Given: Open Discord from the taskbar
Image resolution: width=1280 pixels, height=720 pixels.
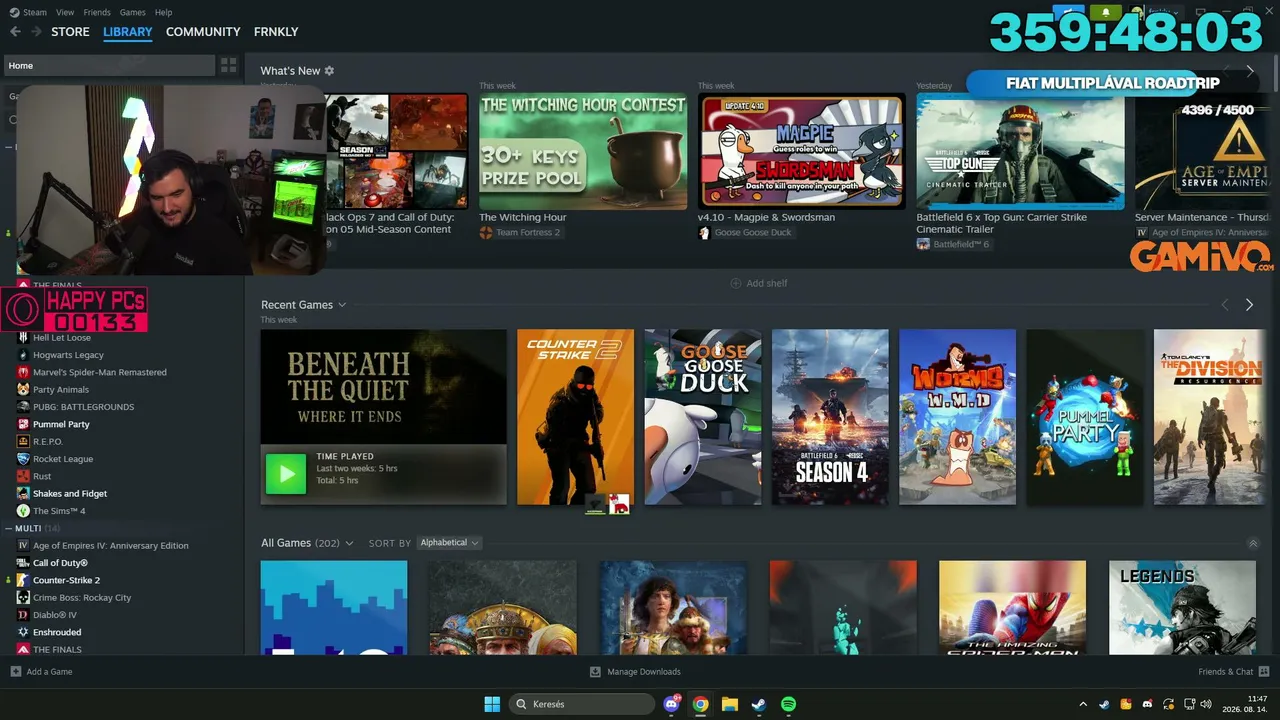Looking at the screenshot, I should tap(672, 704).
